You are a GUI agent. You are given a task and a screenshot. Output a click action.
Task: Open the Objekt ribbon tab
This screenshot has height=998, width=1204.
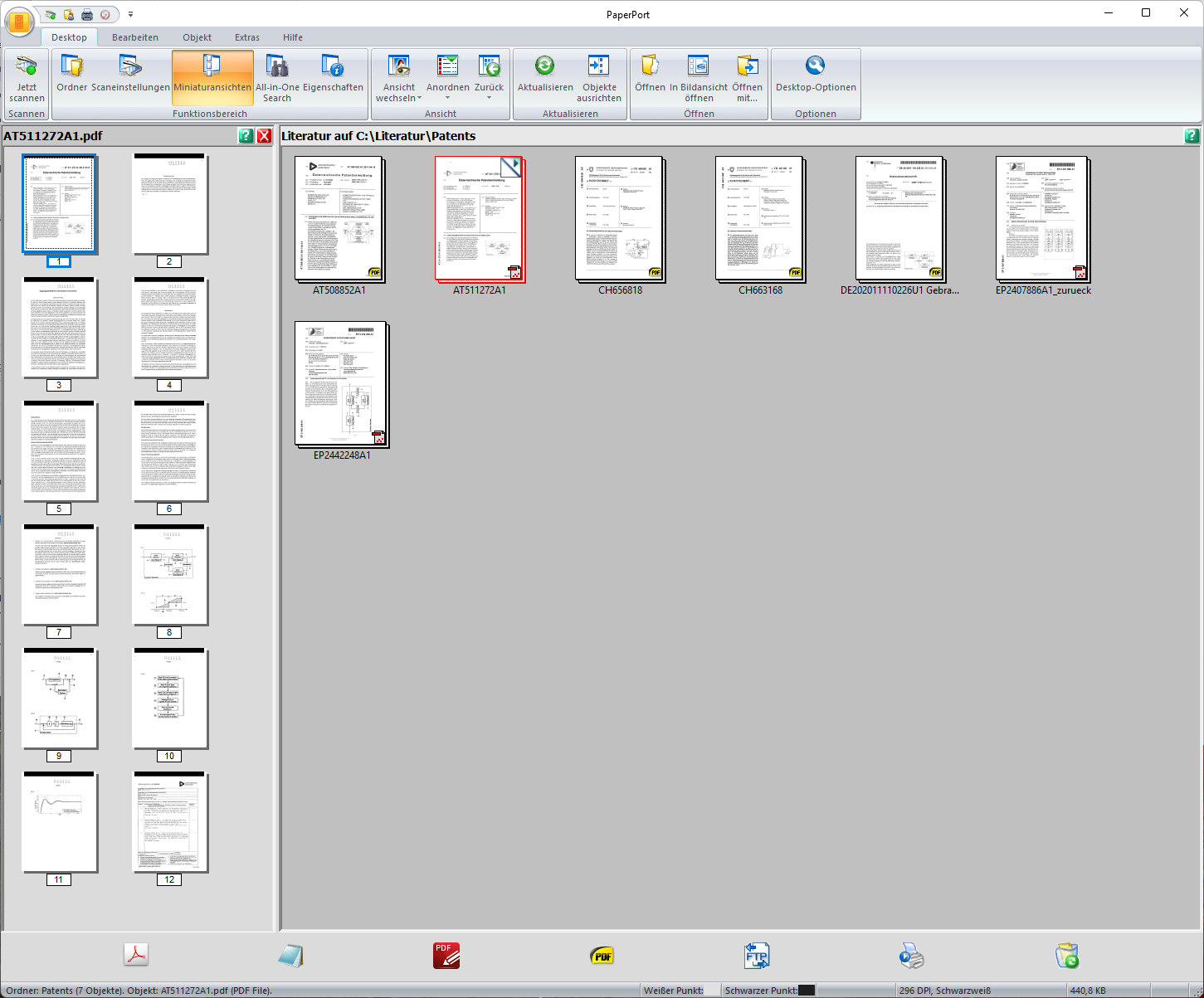(x=197, y=37)
